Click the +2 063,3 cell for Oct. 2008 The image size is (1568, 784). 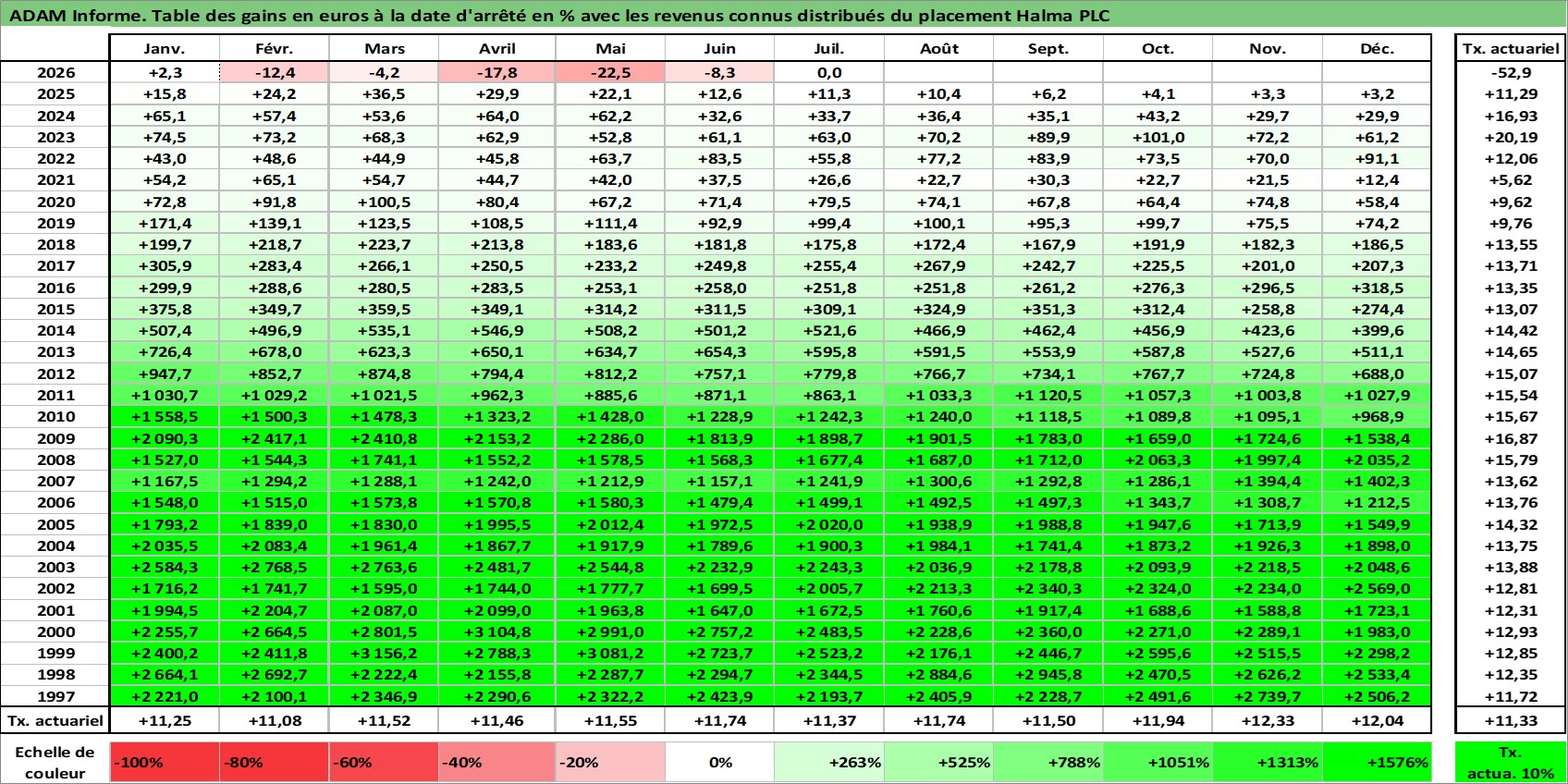pyautogui.click(x=1158, y=459)
